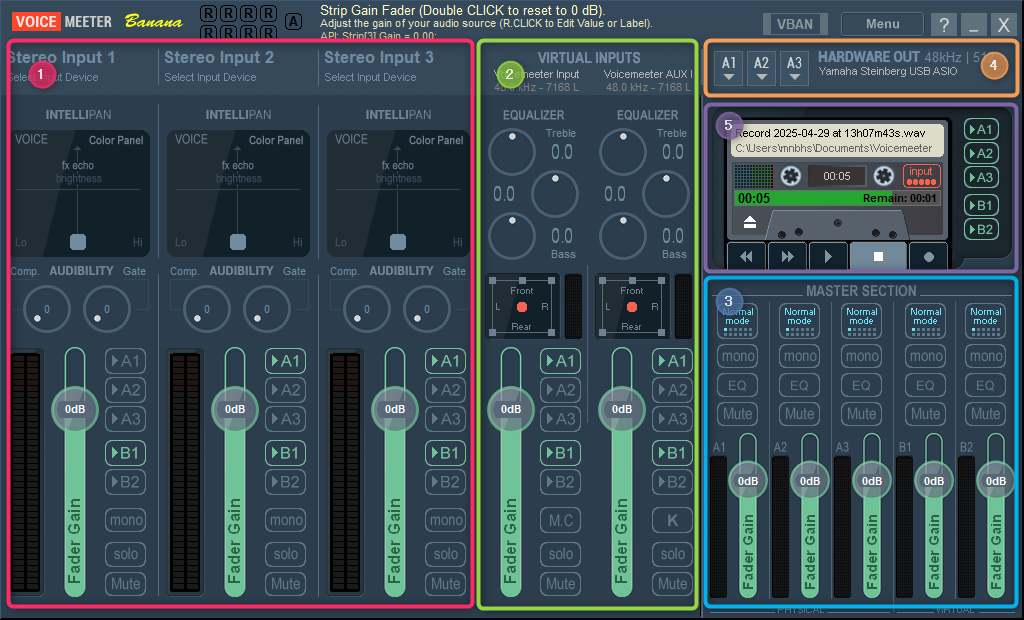Mute the Stereo Input 1 strip
The image size is (1024, 620).
125,583
